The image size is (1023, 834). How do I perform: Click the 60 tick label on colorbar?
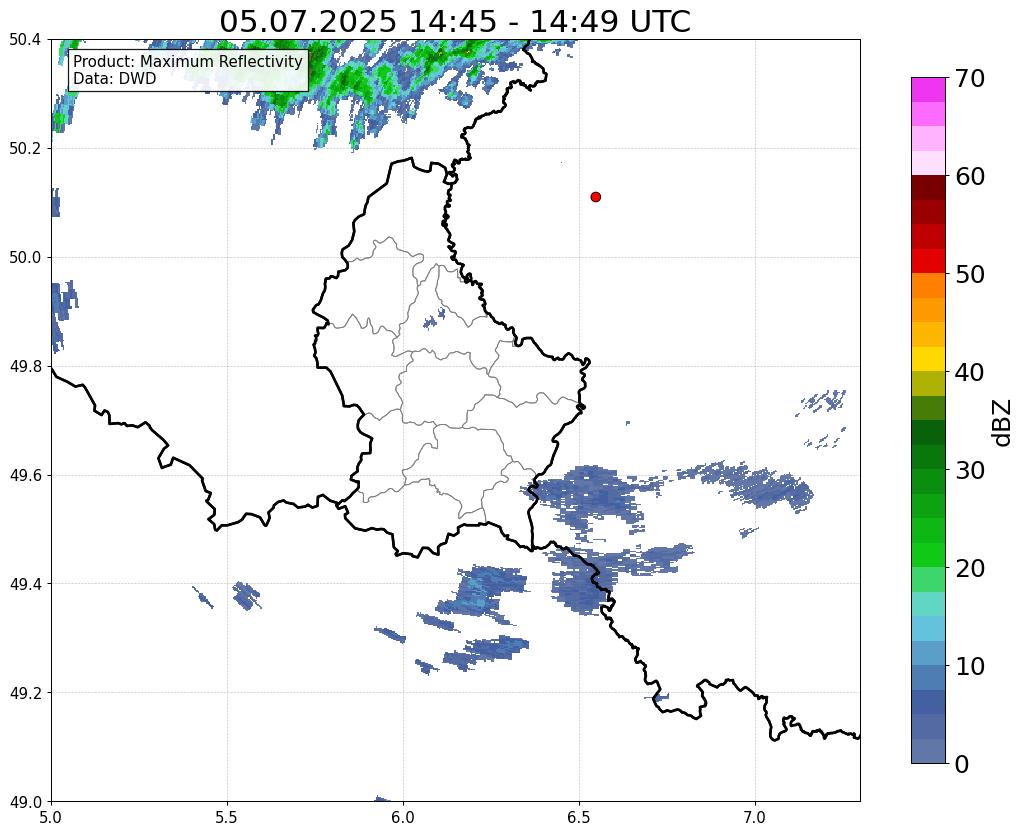coord(970,176)
